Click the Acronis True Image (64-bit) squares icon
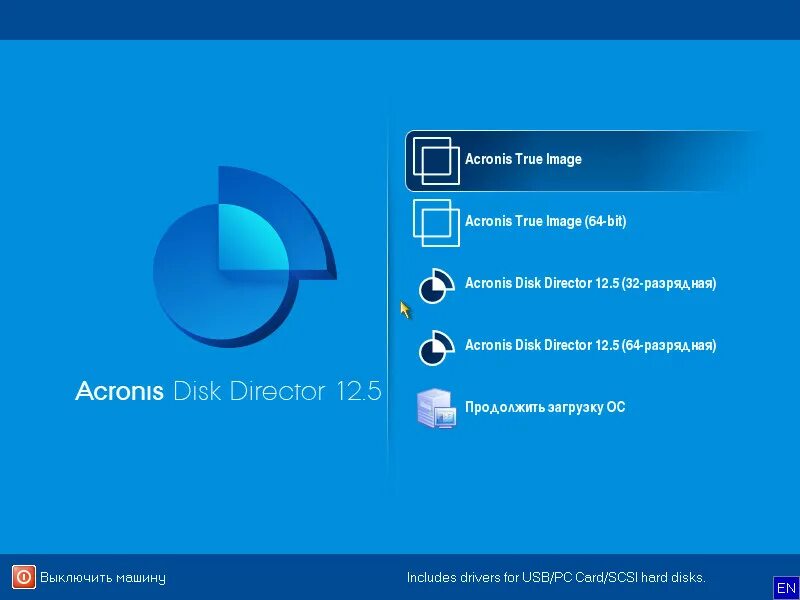 [436, 223]
